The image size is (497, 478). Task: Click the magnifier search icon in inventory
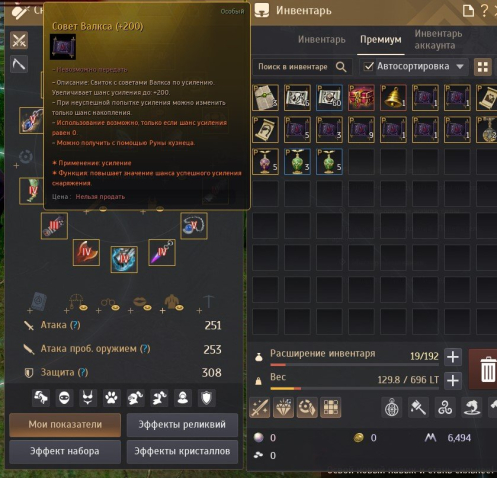pyautogui.click(x=341, y=67)
